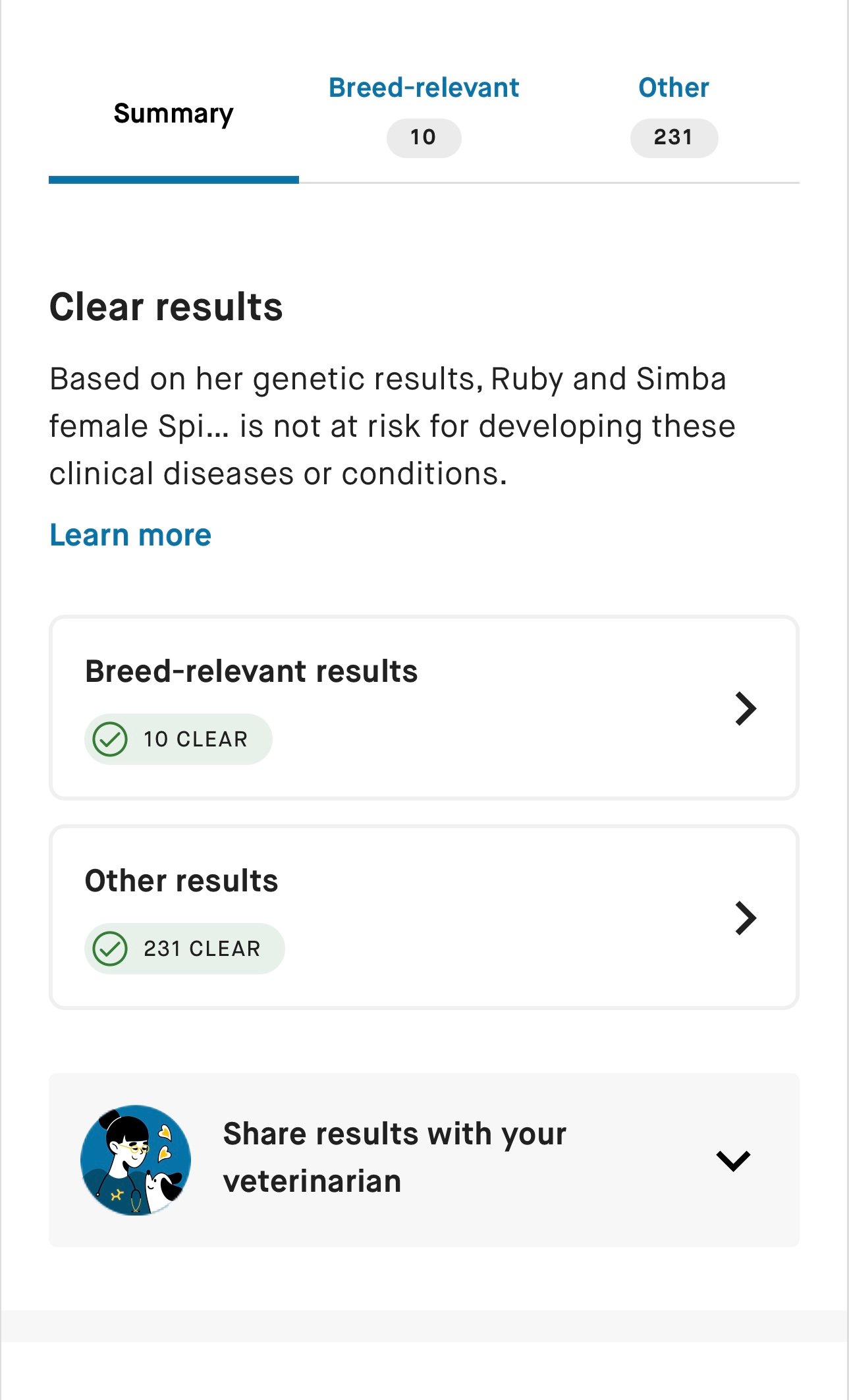Click the genetic results description paragraph
The image size is (849, 1400).
pyautogui.click(x=392, y=426)
